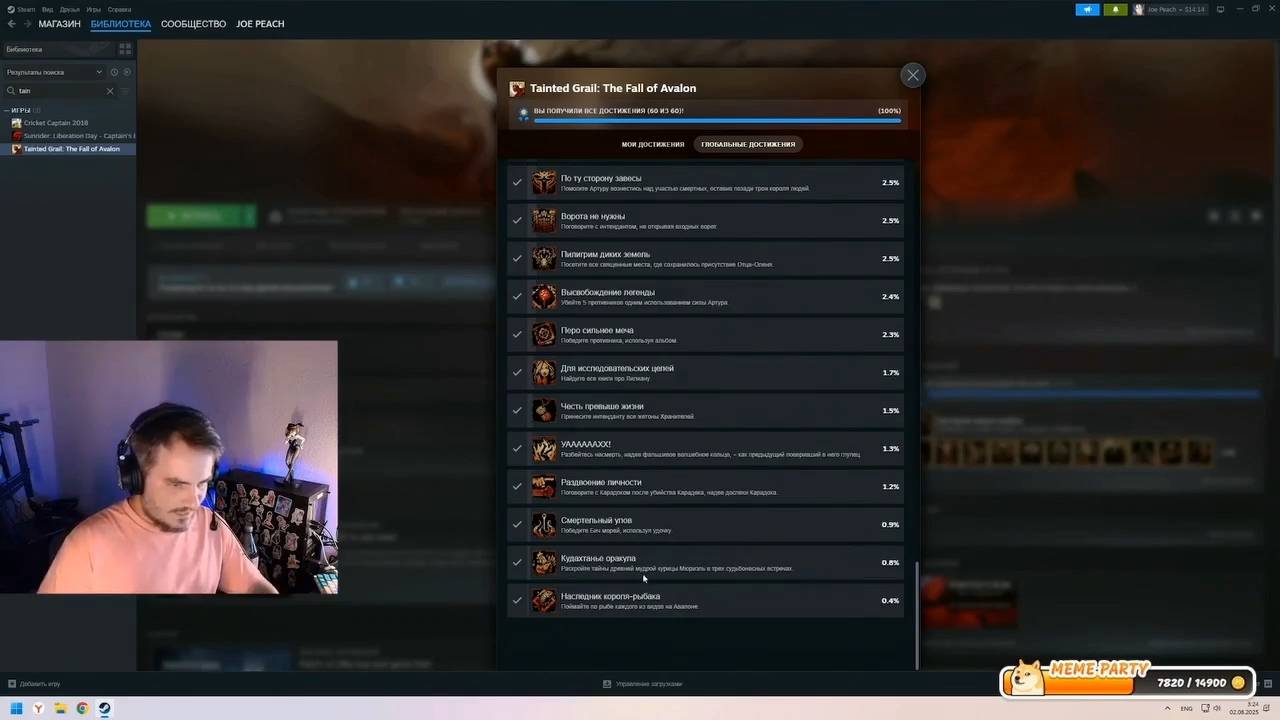Open the 'БИБЛИОТЕКА' section
This screenshot has height=720, width=1280.
tap(121, 24)
